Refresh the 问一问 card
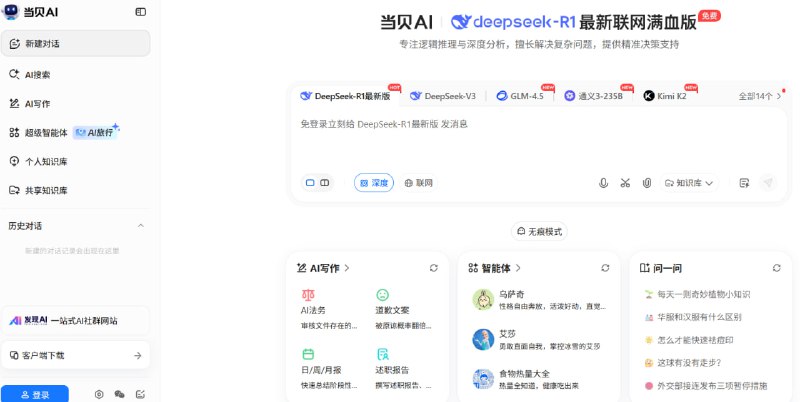Viewport: 800px width, 402px height. pyautogui.click(x=777, y=268)
